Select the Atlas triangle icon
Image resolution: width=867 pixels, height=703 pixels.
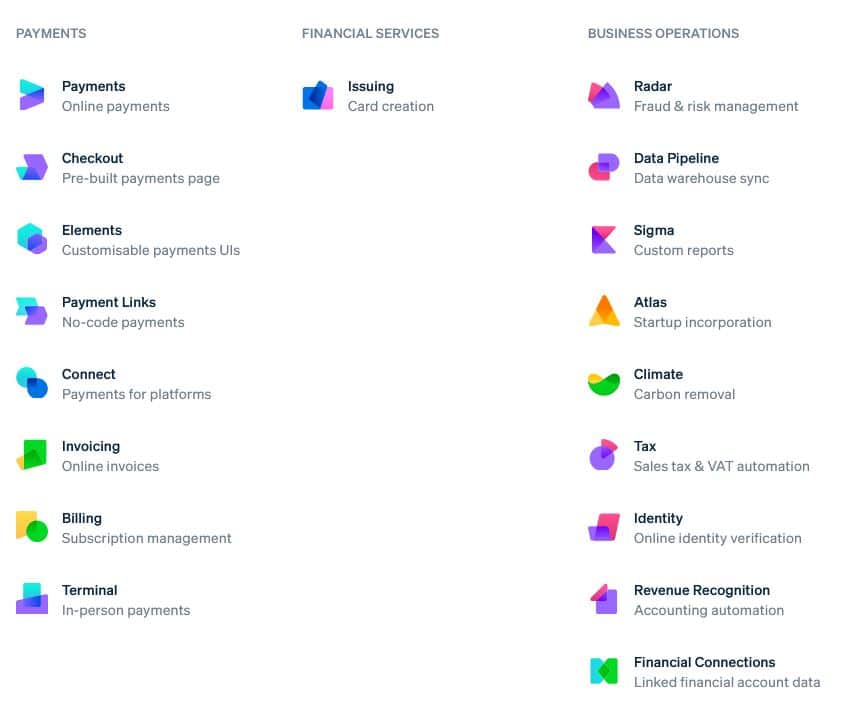[x=603, y=311]
